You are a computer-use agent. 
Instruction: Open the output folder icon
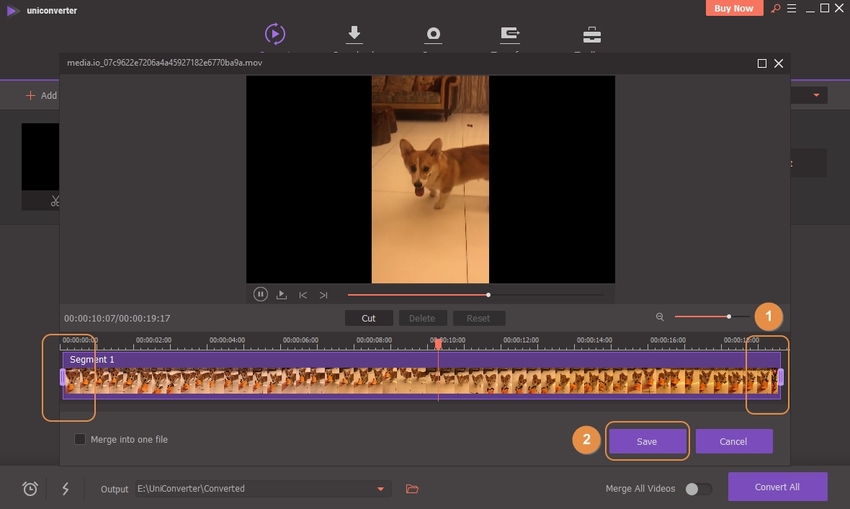tap(412, 489)
